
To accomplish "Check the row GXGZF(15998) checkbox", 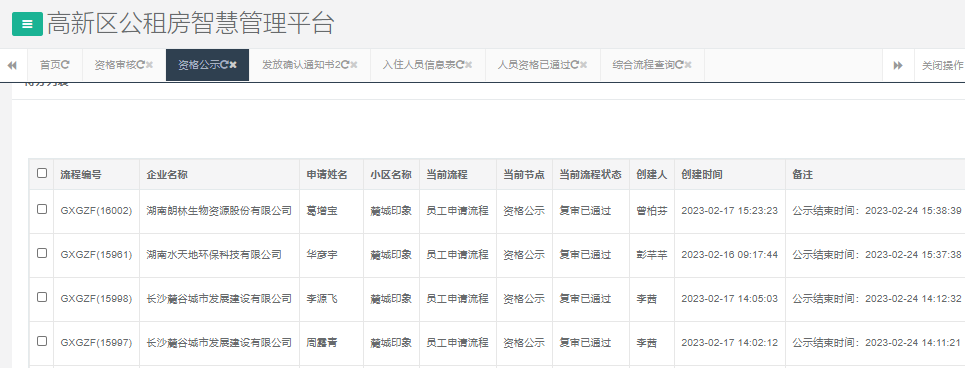I will (42, 297).
